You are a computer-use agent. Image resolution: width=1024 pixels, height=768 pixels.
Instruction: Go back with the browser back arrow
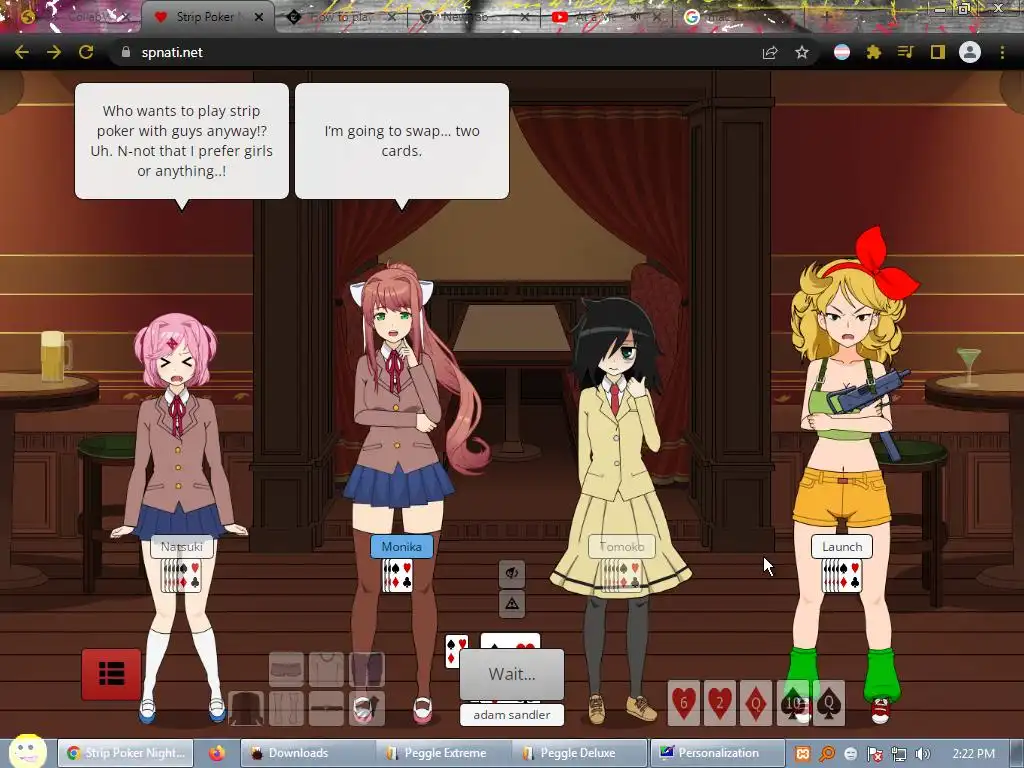tap(22, 52)
